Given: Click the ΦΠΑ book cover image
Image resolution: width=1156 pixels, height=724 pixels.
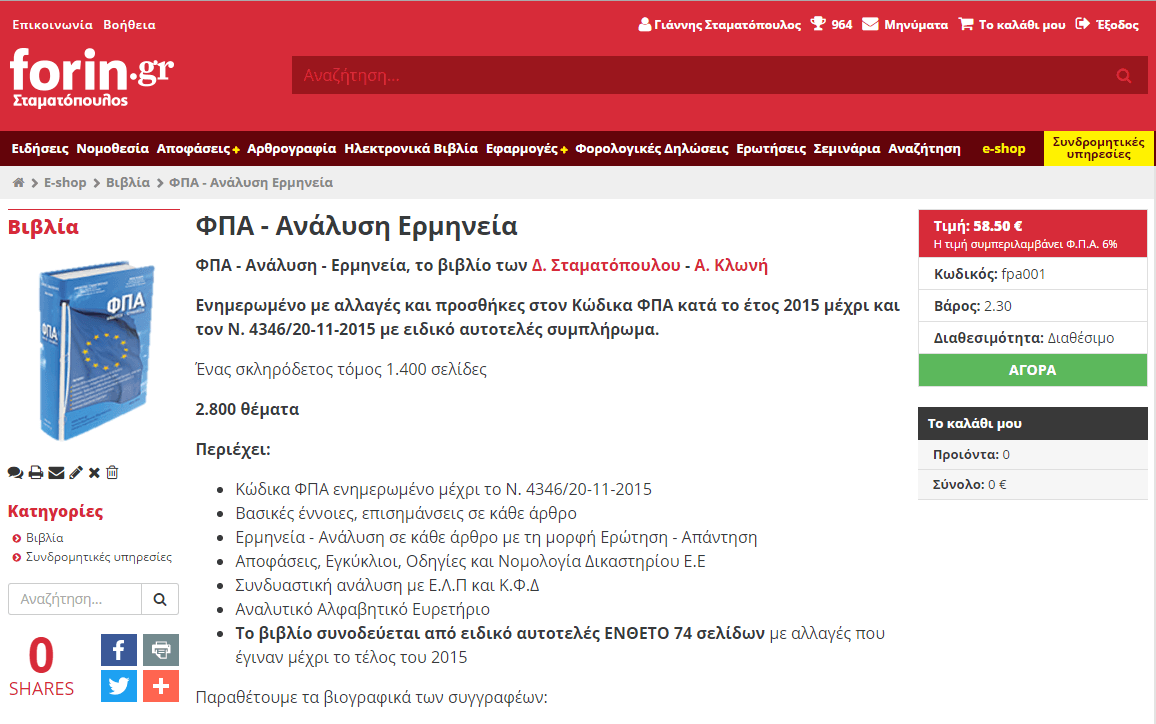Looking at the screenshot, I should click(95, 349).
